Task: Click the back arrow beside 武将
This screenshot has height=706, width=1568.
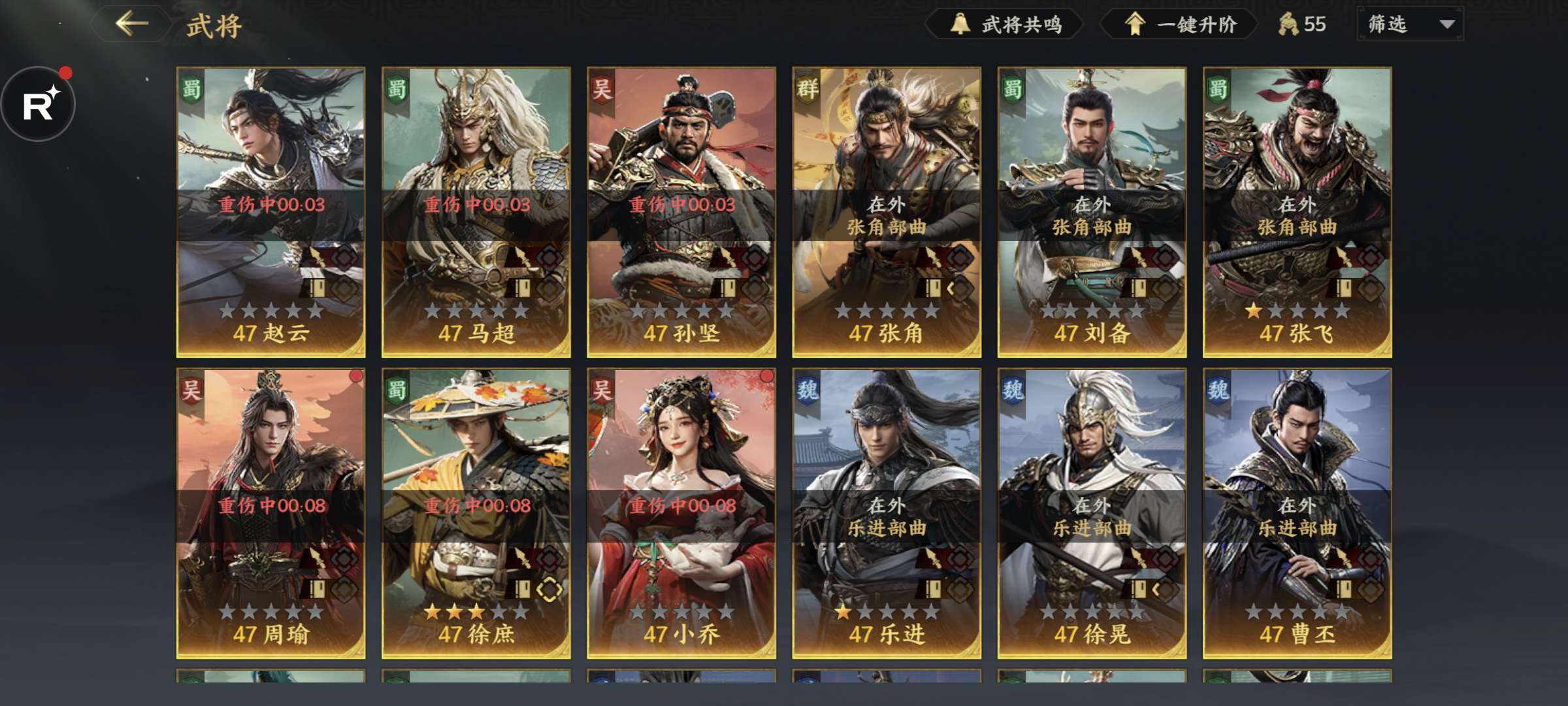Action: tap(132, 24)
